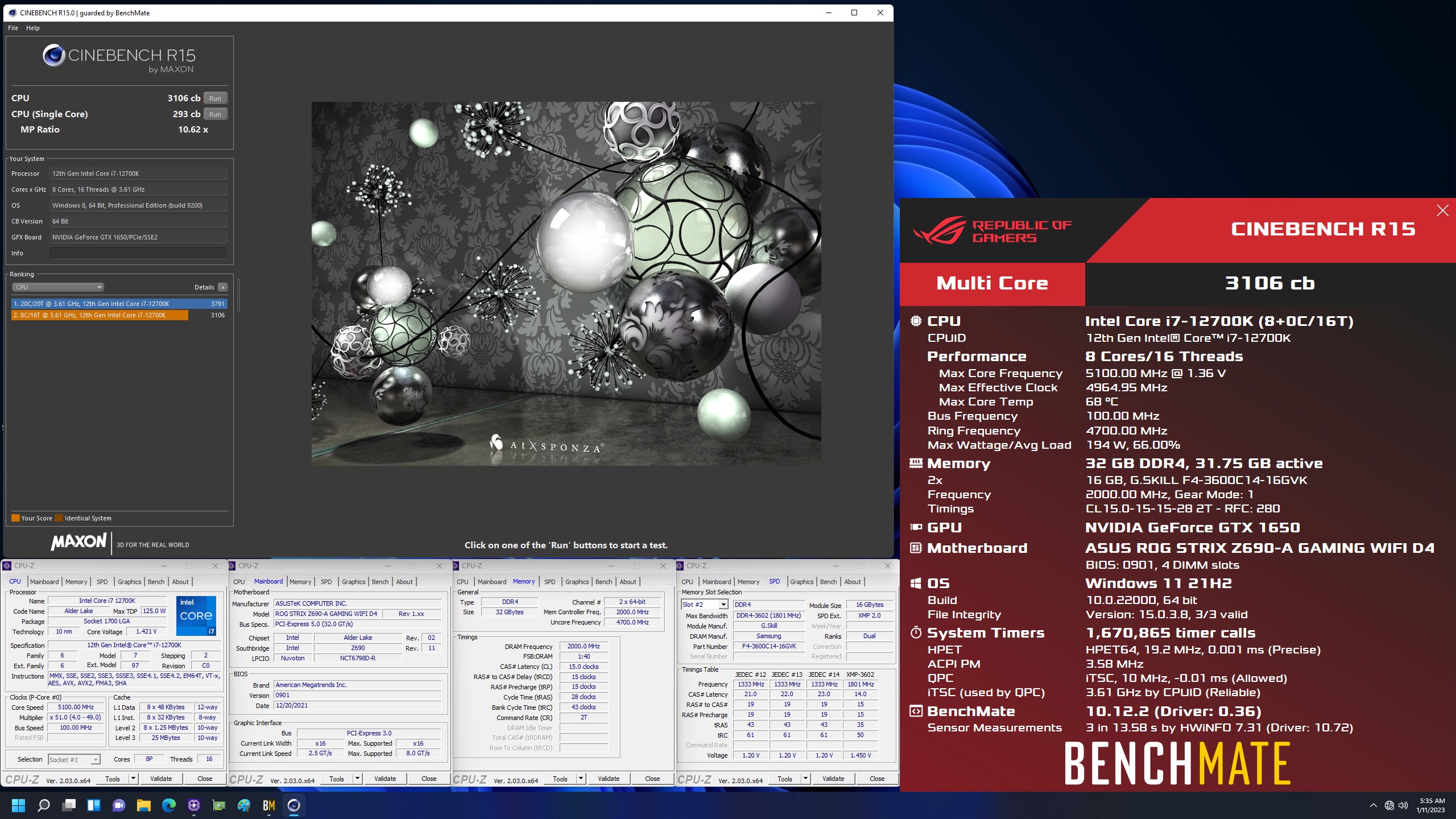The image size is (1456, 819).
Task: Open SPD tab in CPU-Z CPU window
Action: click(102, 582)
